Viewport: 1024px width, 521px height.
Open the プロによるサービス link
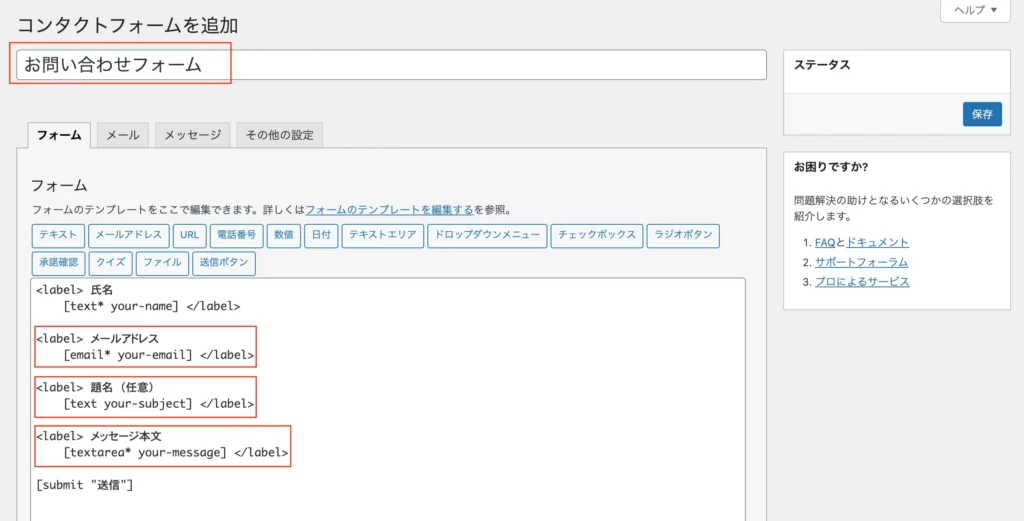(x=862, y=282)
